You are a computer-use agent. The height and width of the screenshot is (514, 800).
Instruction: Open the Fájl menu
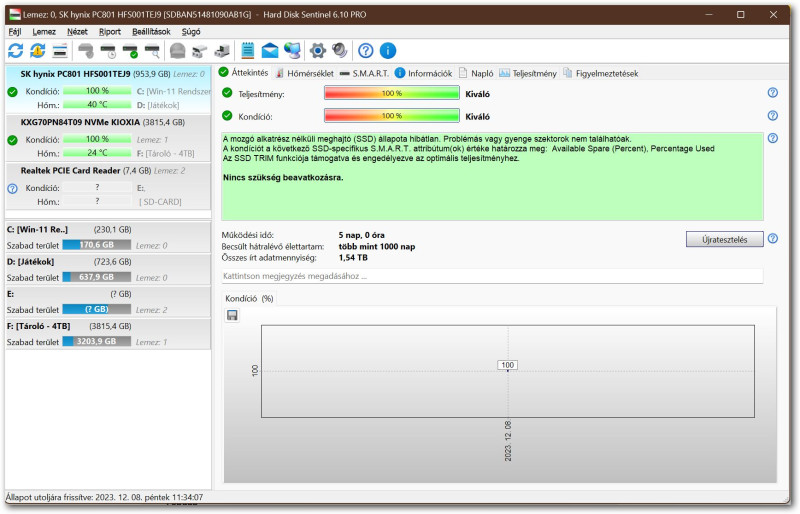[15, 32]
